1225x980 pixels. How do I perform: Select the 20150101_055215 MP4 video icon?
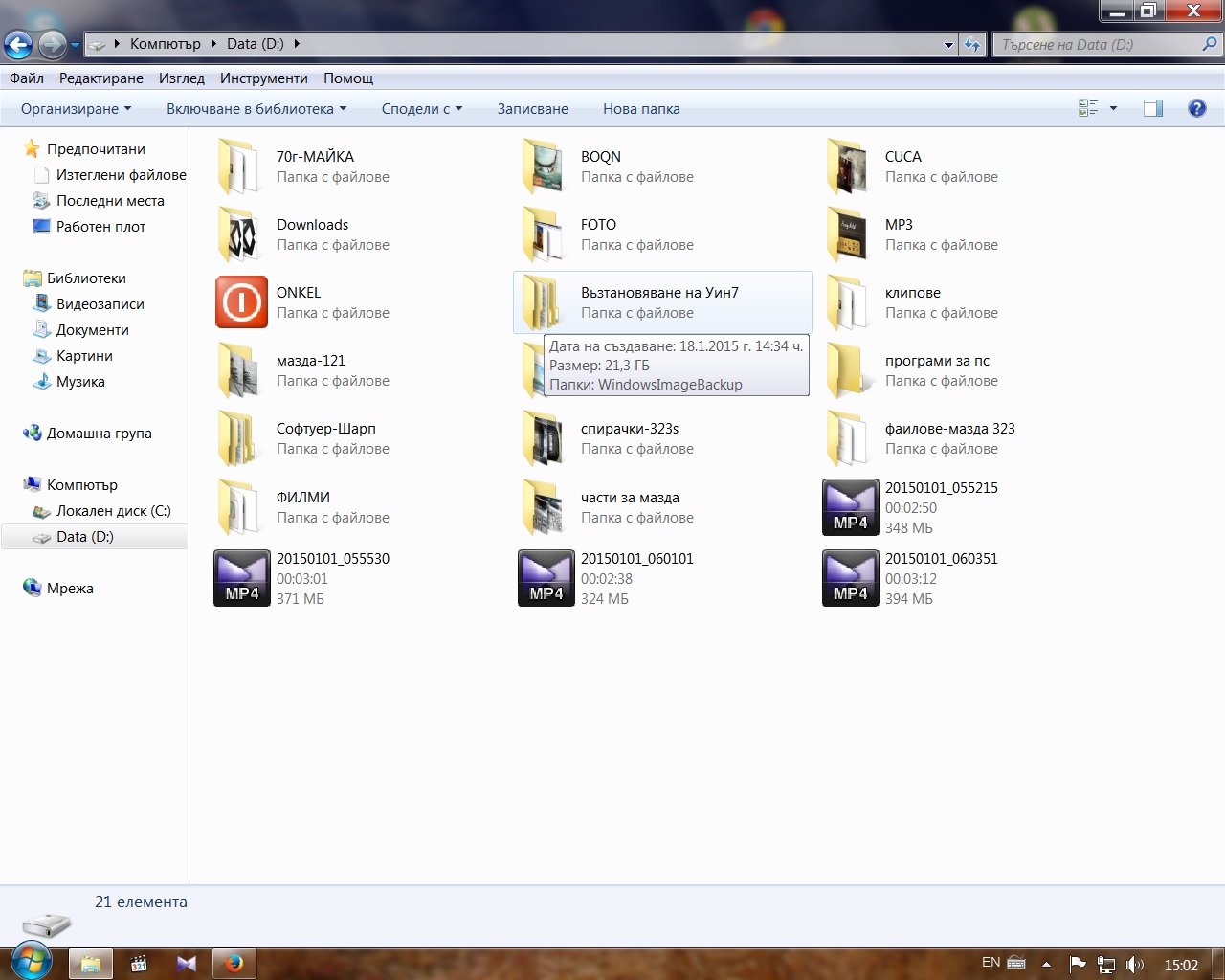850,507
